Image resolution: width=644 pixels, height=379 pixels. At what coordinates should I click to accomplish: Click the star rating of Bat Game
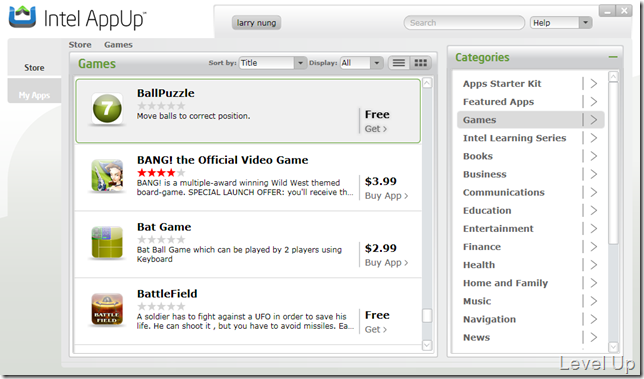coord(161,239)
